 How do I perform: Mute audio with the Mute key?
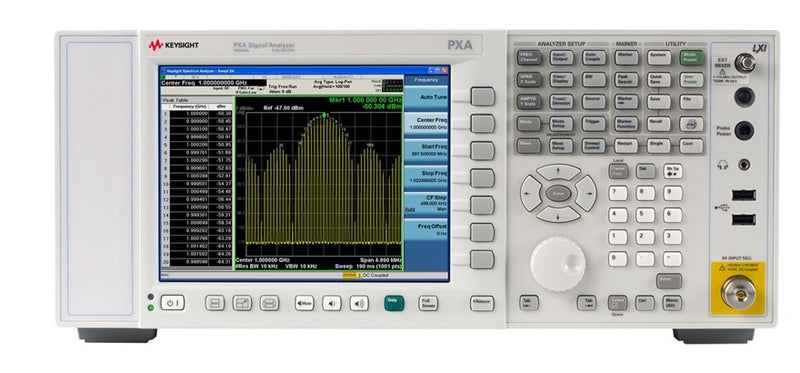tap(304, 303)
